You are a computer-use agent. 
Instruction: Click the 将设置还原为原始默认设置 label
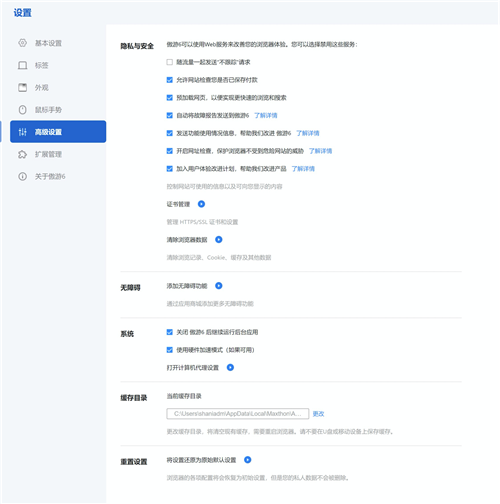click(x=201, y=460)
